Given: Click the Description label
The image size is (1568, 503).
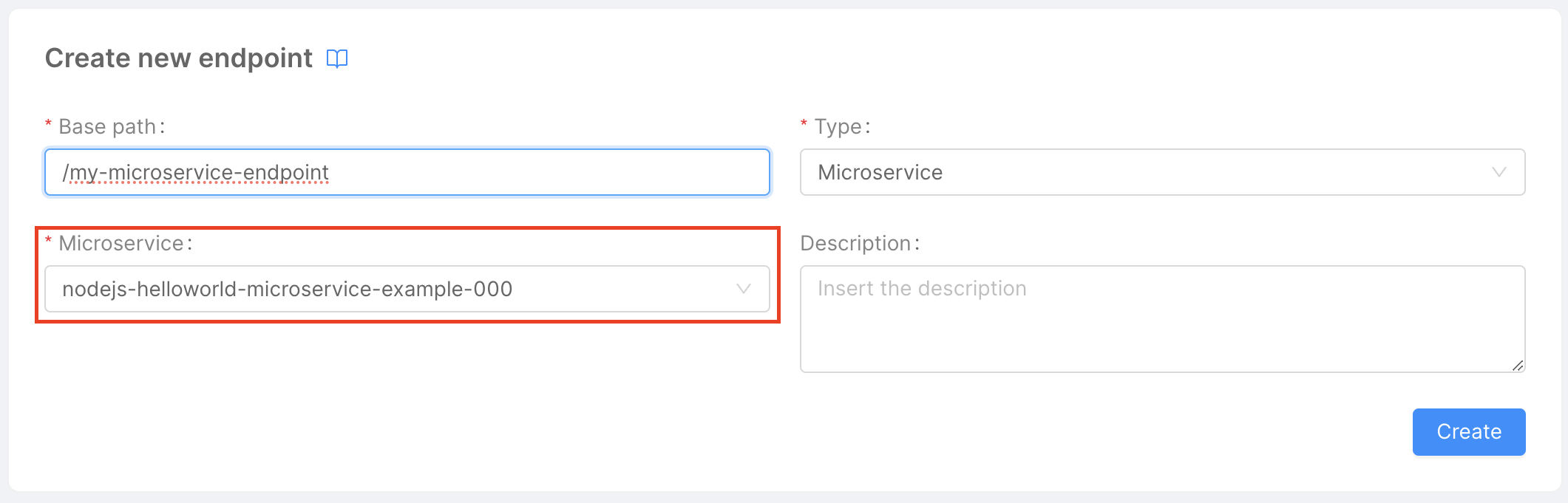Looking at the screenshot, I should 858,242.
